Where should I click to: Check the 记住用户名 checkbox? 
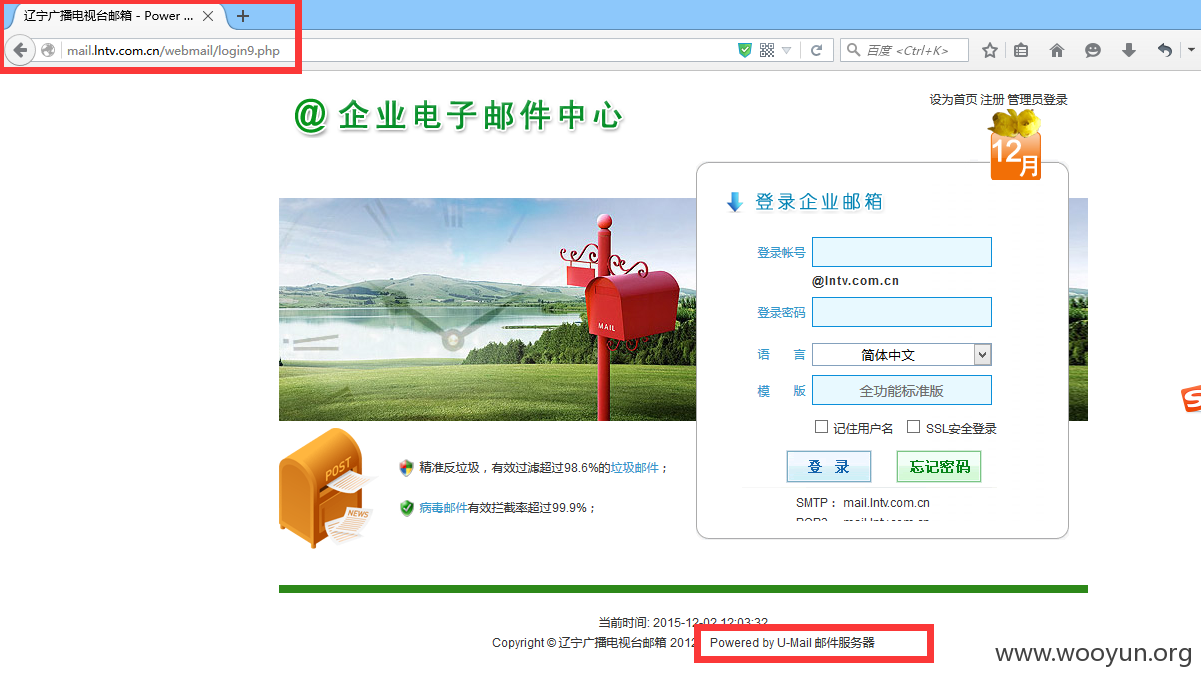pyautogui.click(x=821, y=427)
